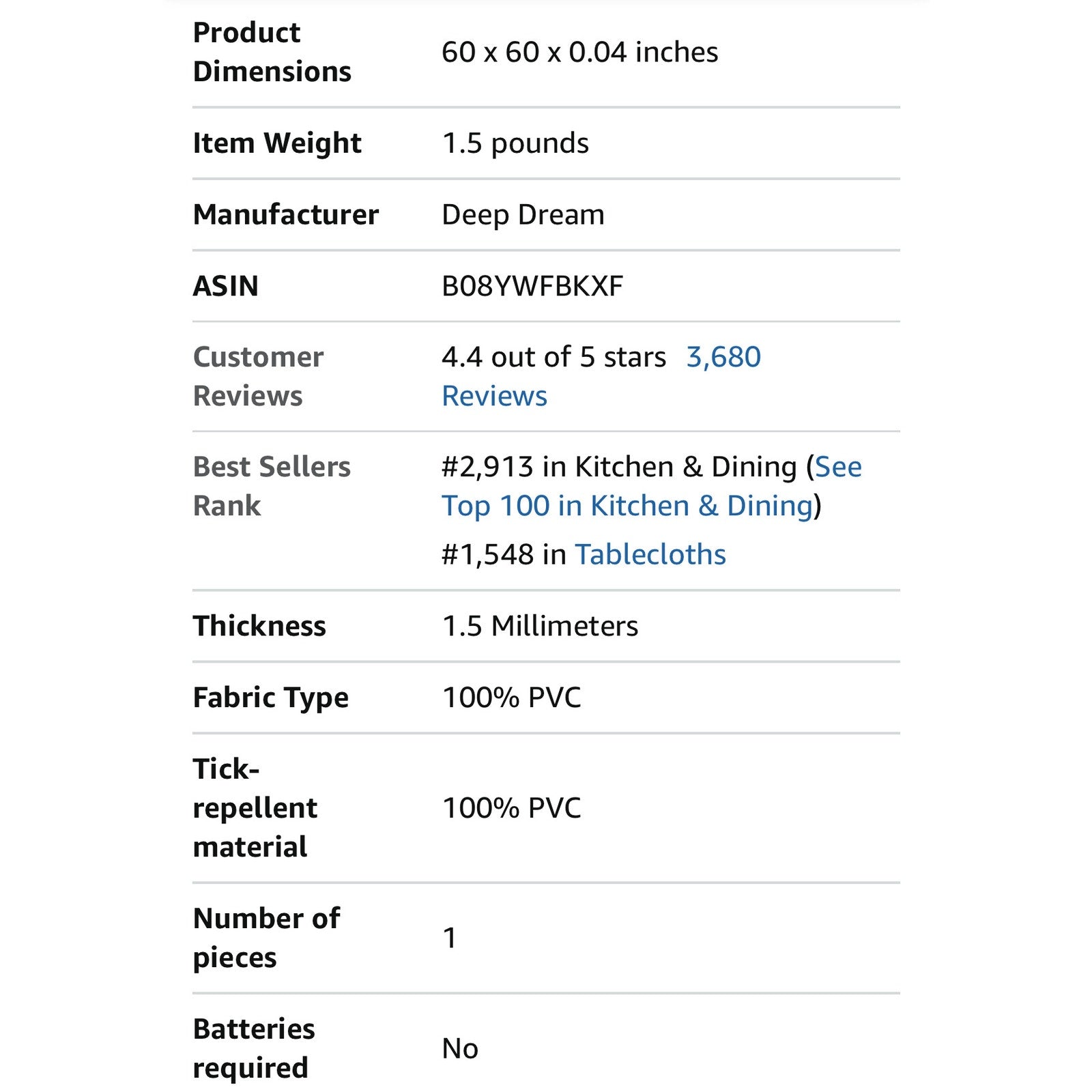1092x1092 pixels.
Task: Click the Item Weight label
Action: pyautogui.click(x=277, y=143)
